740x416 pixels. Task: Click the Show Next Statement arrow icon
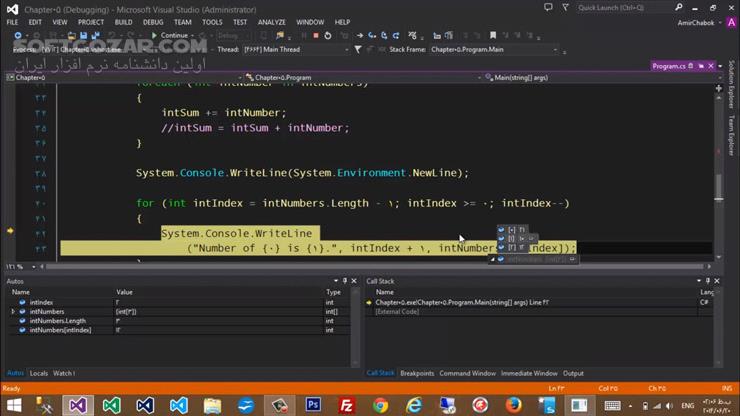pyautogui.click(x=360, y=35)
